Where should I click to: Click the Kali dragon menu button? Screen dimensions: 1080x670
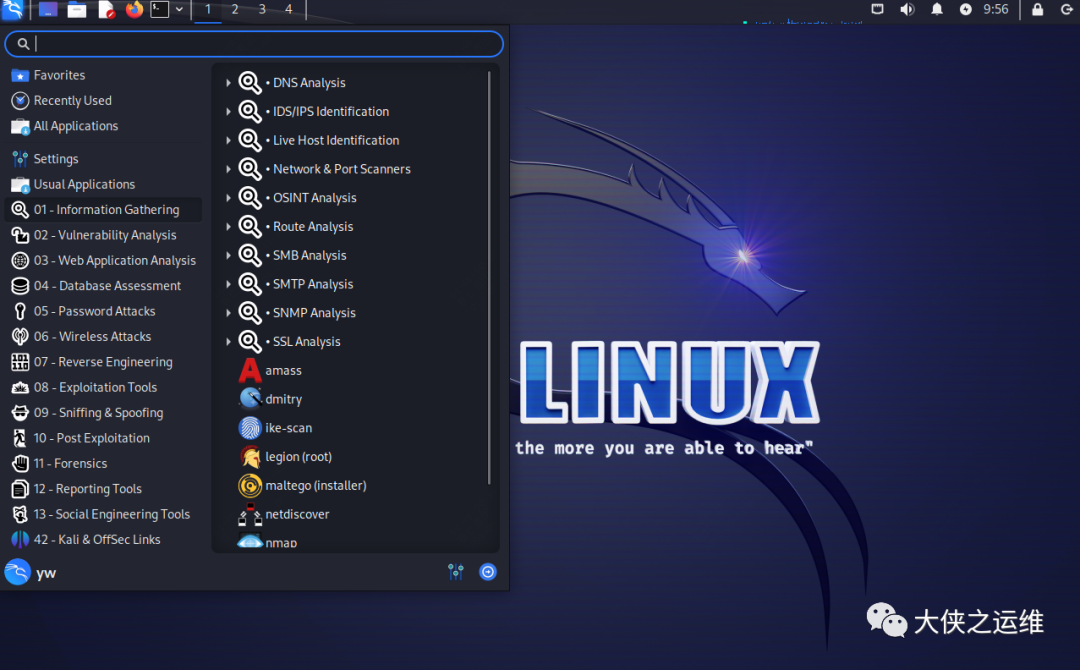(x=13, y=10)
